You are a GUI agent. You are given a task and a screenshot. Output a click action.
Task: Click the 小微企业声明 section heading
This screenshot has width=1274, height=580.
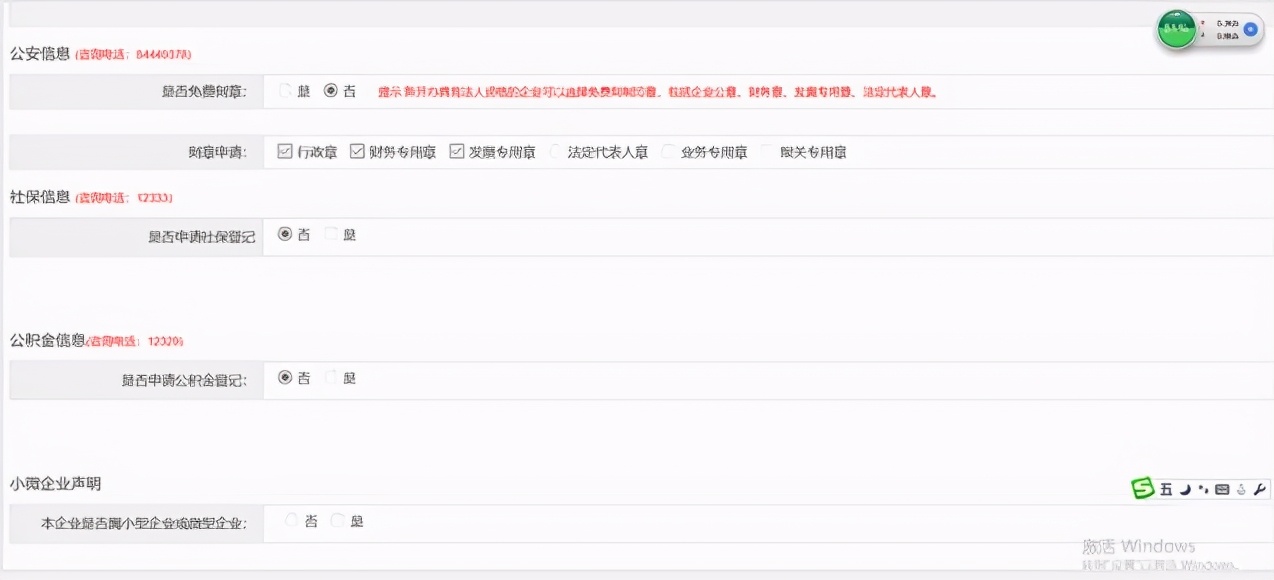[x=55, y=483]
